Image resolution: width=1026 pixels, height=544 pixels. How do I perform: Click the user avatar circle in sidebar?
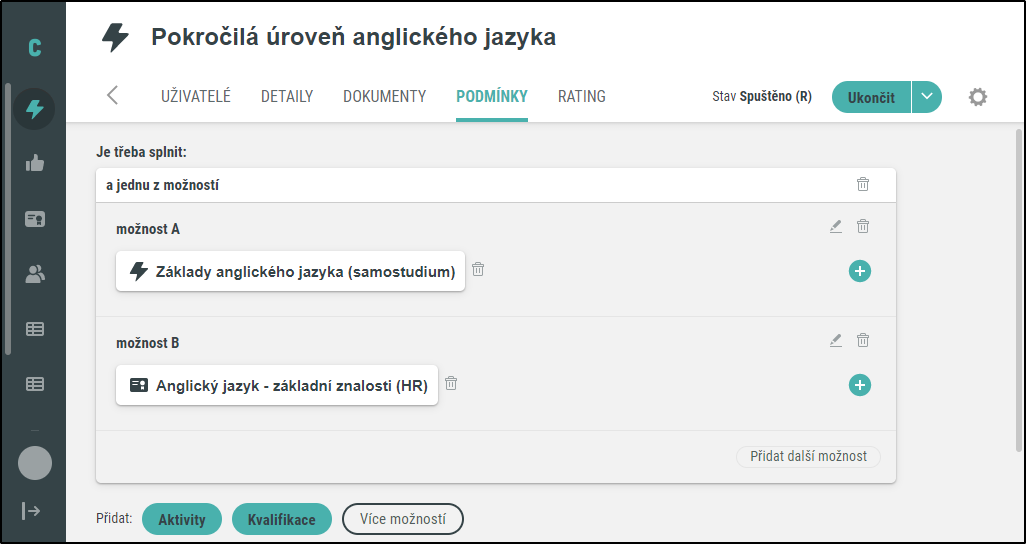pos(35,463)
